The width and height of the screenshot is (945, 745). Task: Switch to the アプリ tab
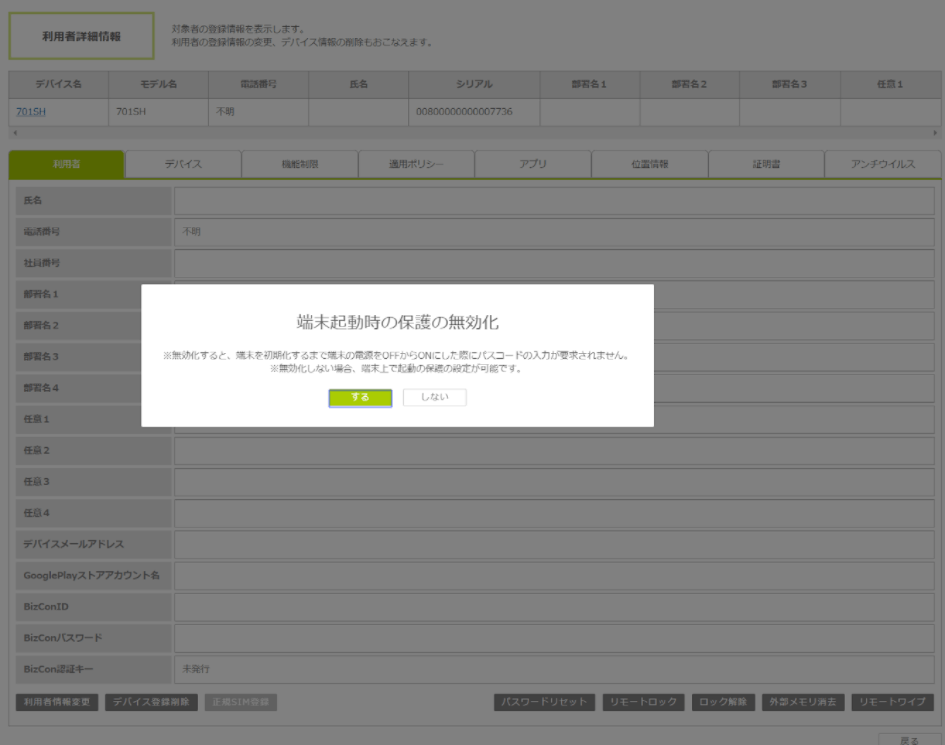[x=533, y=164]
